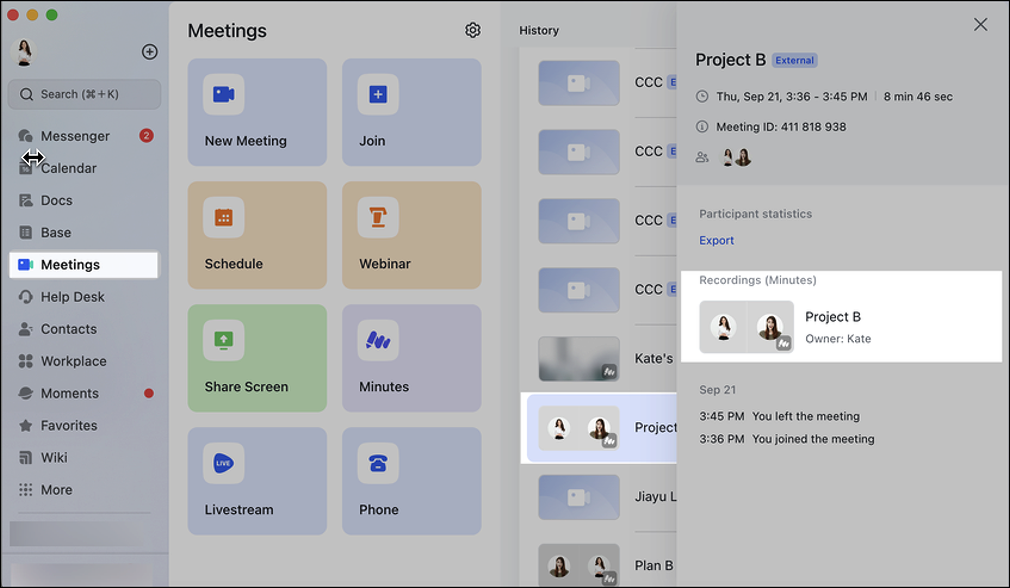The width and height of the screenshot is (1010, 588).
Task: Click the New Meeting camera icon
Action: point(224,94)
